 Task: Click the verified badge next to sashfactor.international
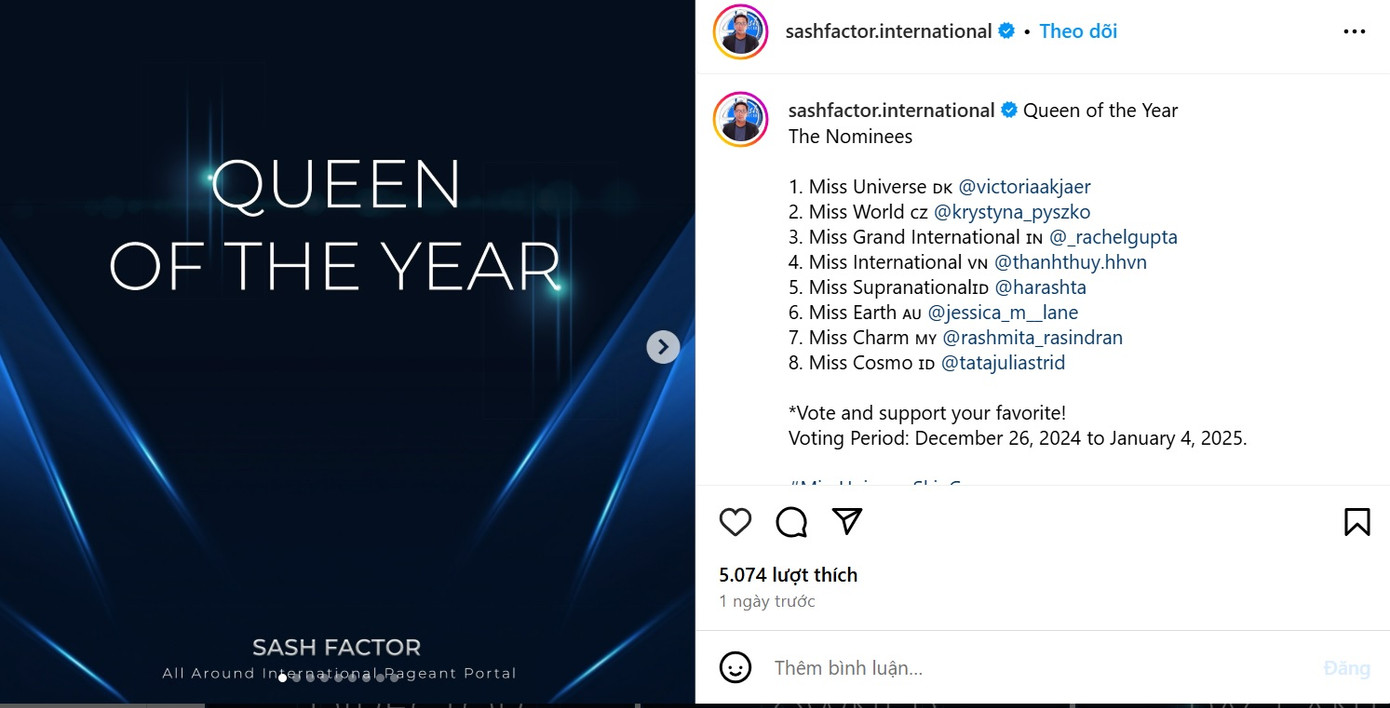click(x=1005, y=30)
